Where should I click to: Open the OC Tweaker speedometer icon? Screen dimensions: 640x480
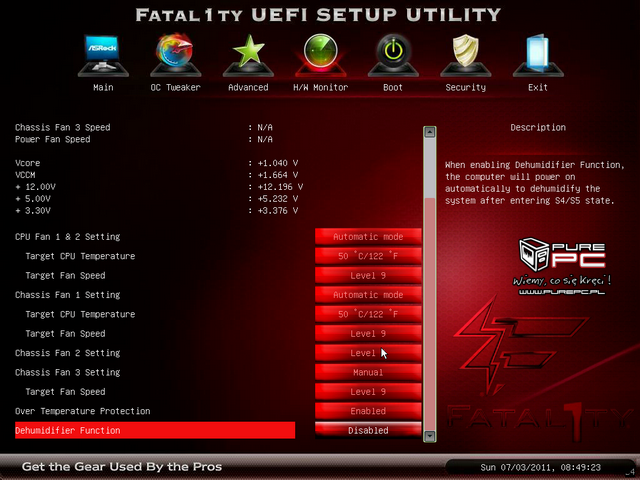pos(176,55)
